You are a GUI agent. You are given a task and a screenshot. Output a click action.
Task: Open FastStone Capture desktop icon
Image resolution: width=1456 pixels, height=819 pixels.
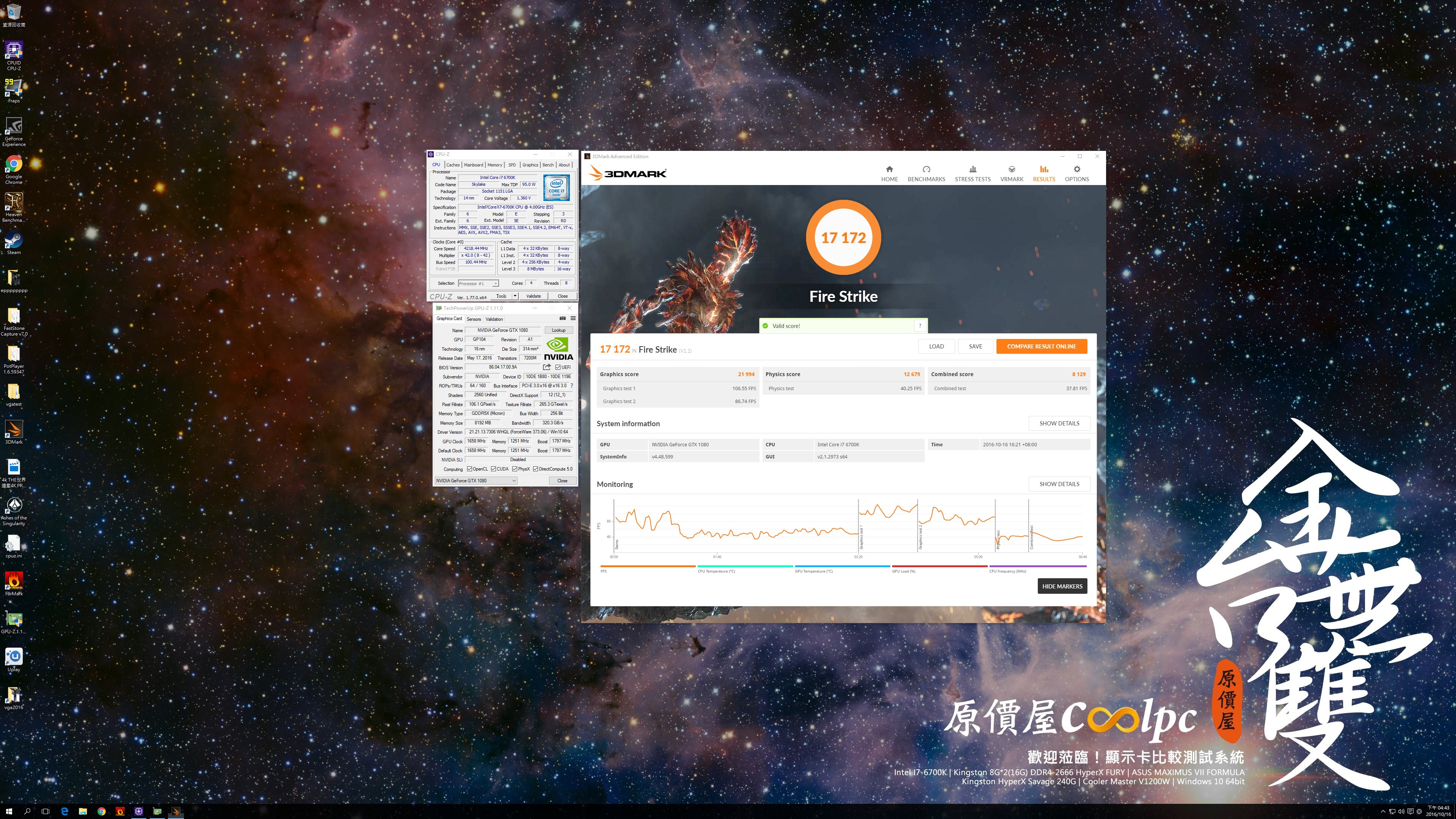coord(14,322)
